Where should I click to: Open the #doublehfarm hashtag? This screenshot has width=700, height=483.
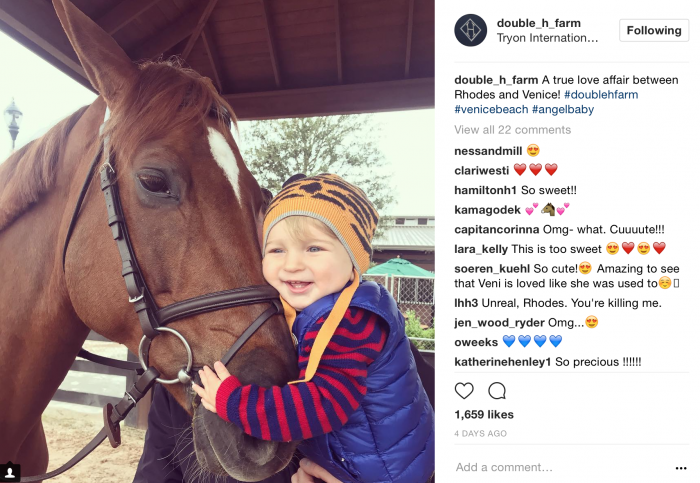[x=601, y=95]
